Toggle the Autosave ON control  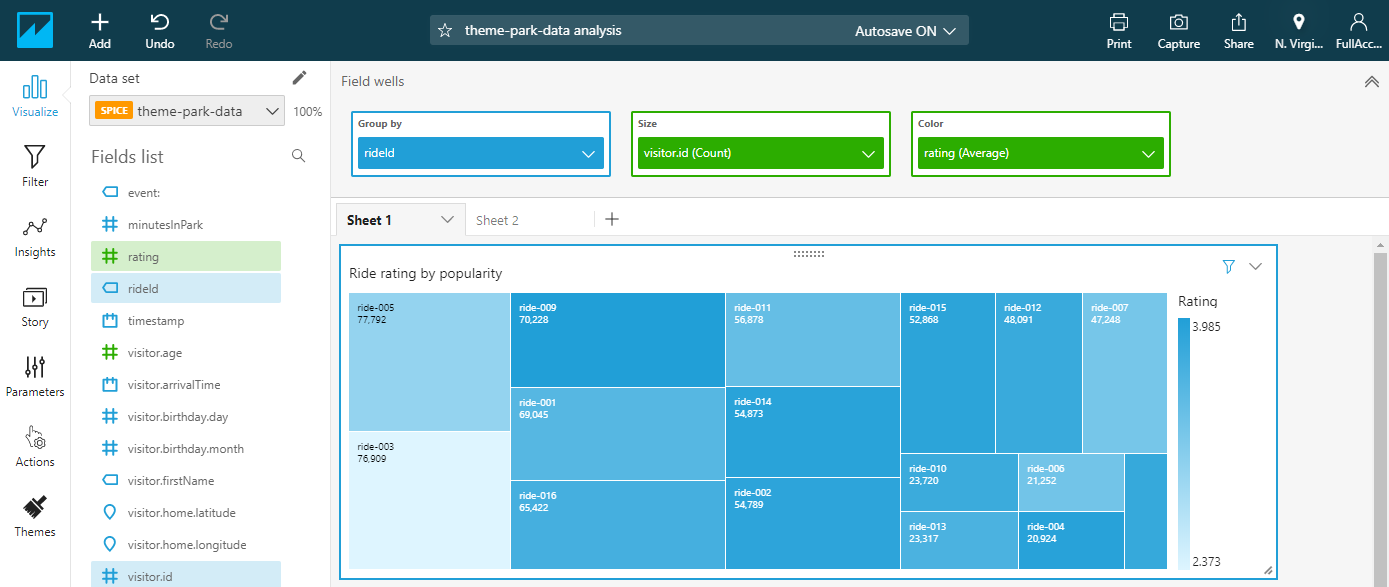(906, 31)
